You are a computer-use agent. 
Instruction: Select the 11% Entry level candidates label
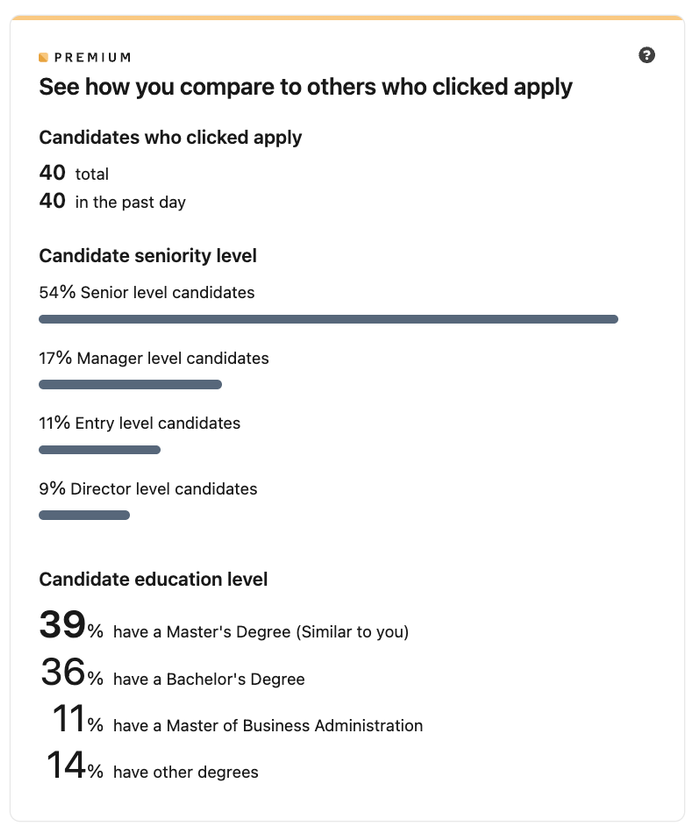point(139,423)
